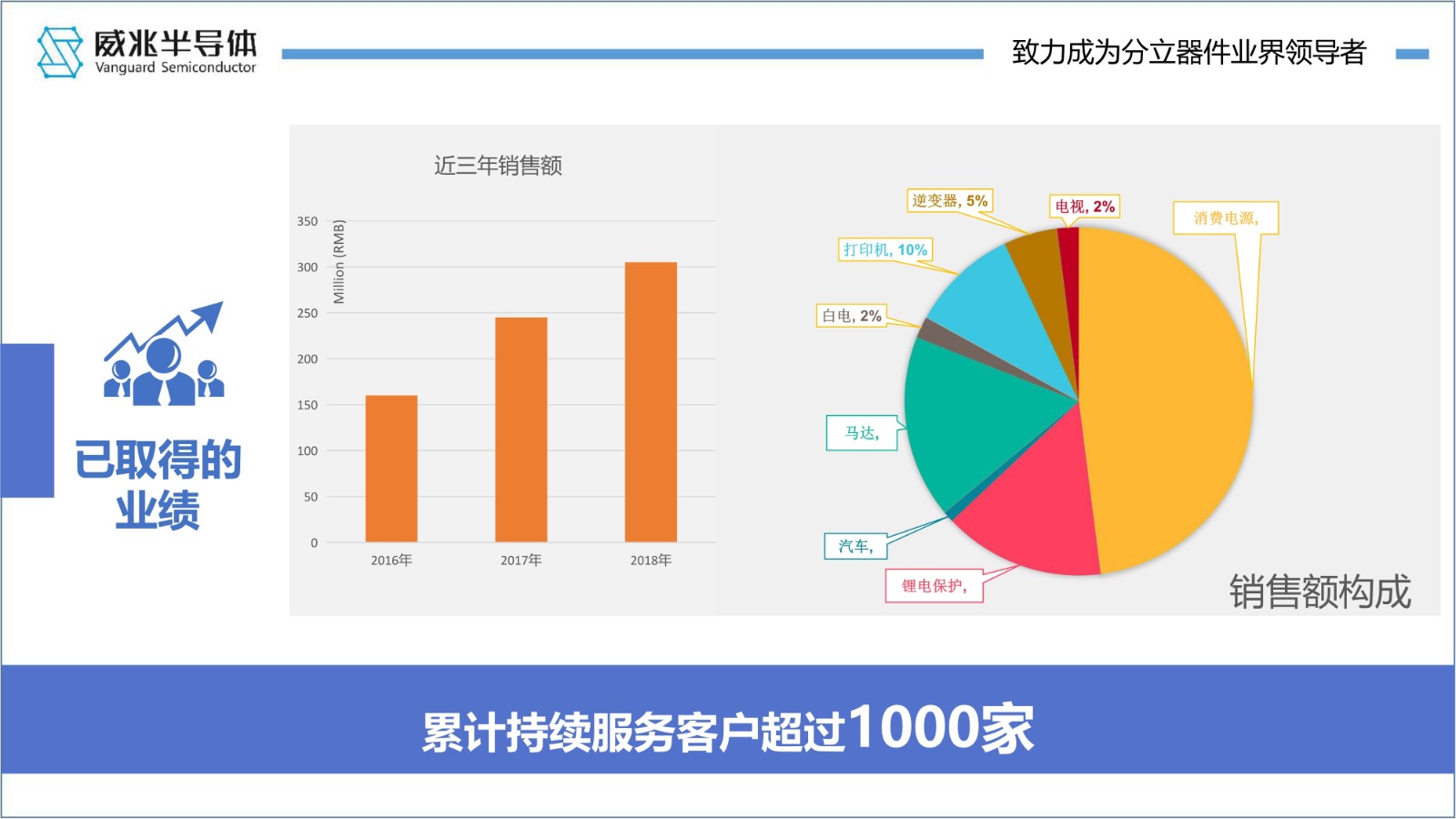Click the 累计持续服务客户超过1000家 banner text

(x=727, y=729)
